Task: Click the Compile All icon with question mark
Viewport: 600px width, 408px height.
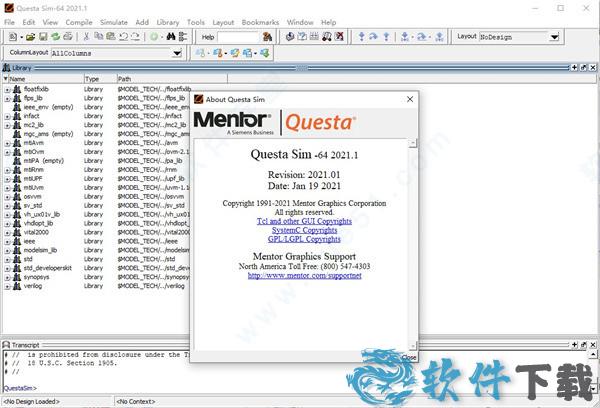Action: pos(302,37)
